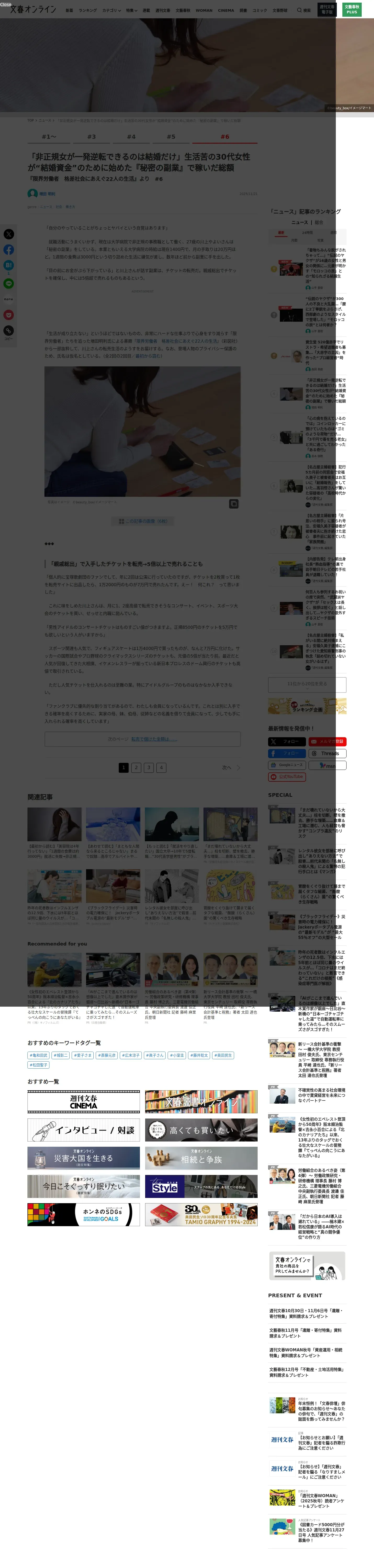Follow 文春オンライン on X
The width and height of the screenshot is (374, 1568).
point(287,741)
